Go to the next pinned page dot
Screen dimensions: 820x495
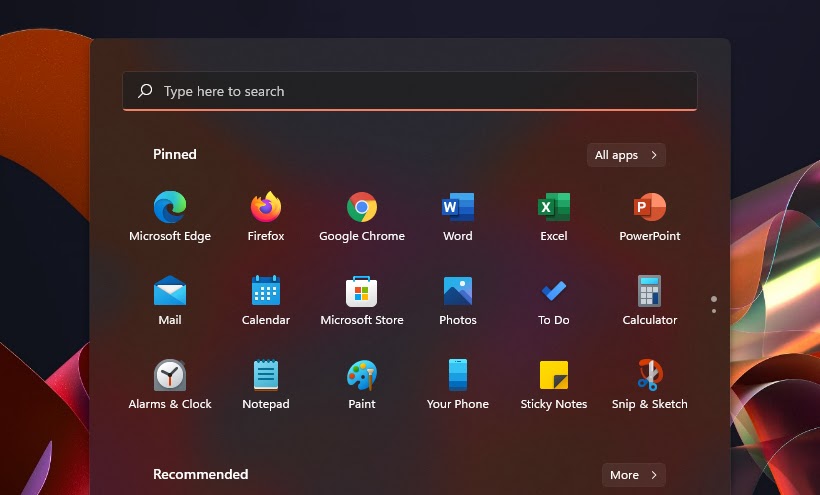coord(714,311)
